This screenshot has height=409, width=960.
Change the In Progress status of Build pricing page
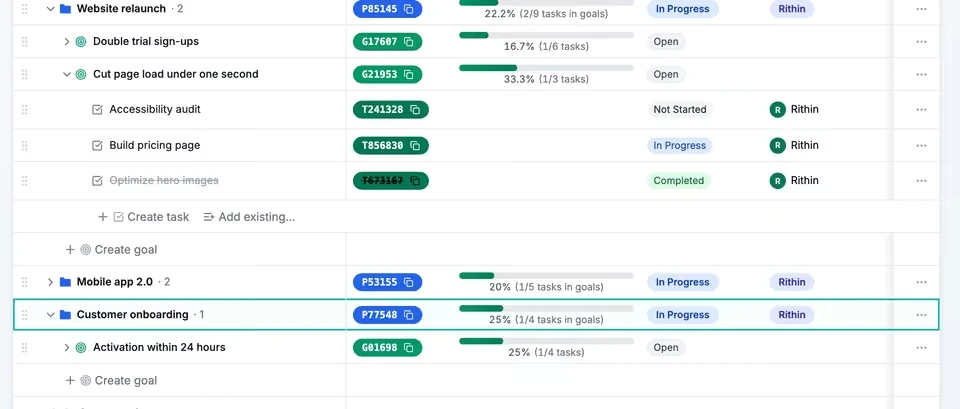point(680,146)
